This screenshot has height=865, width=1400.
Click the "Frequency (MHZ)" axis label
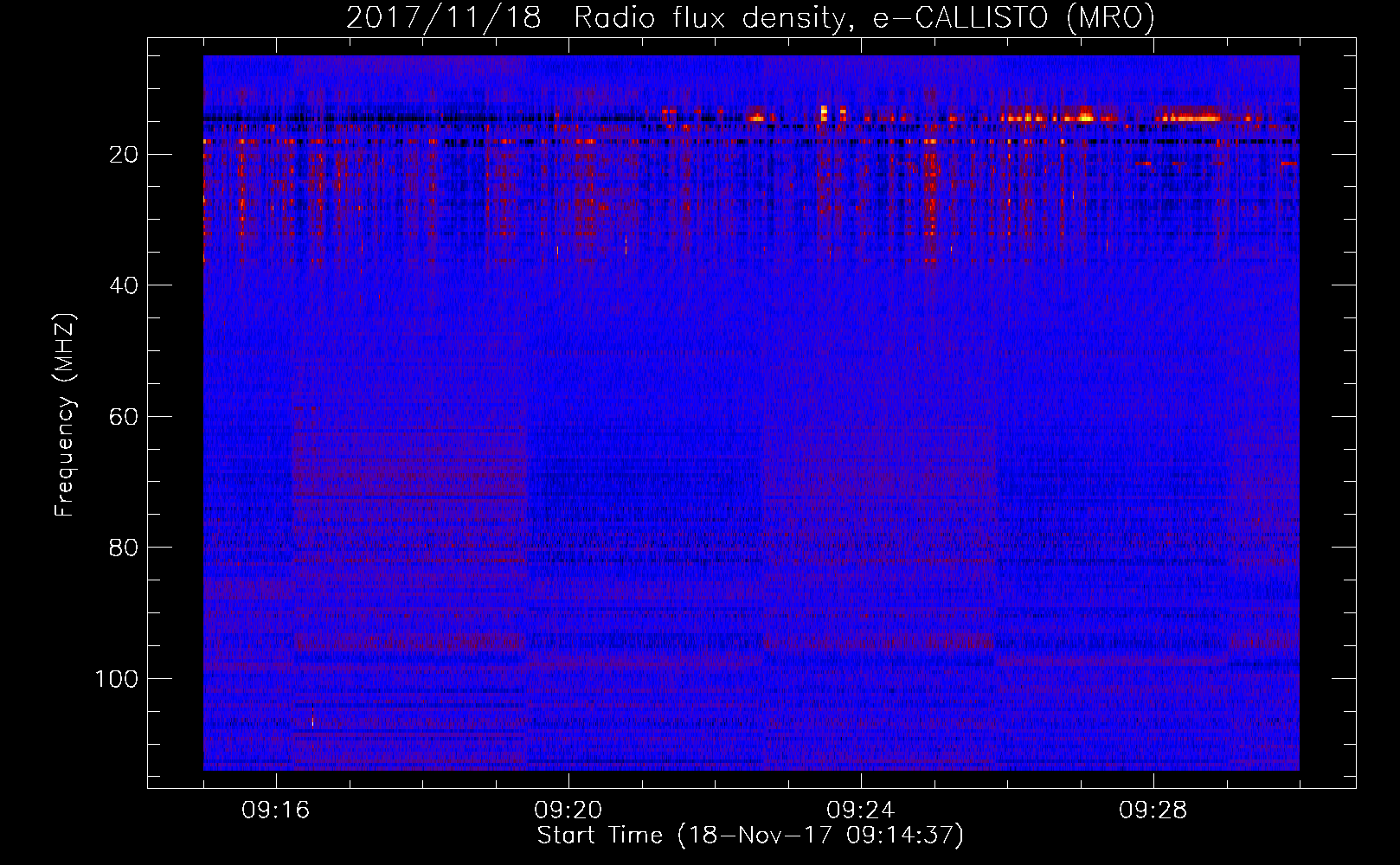click(x=65, y=415)
